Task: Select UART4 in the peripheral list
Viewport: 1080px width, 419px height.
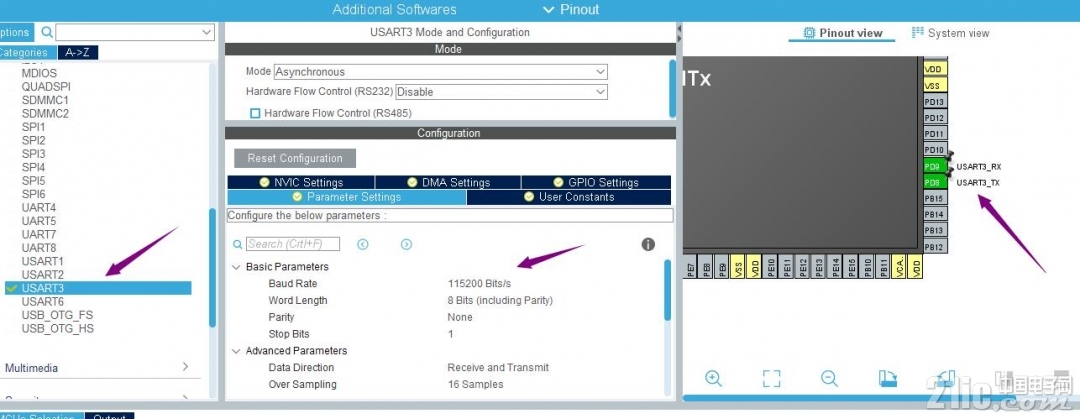Action: point(39,207)
